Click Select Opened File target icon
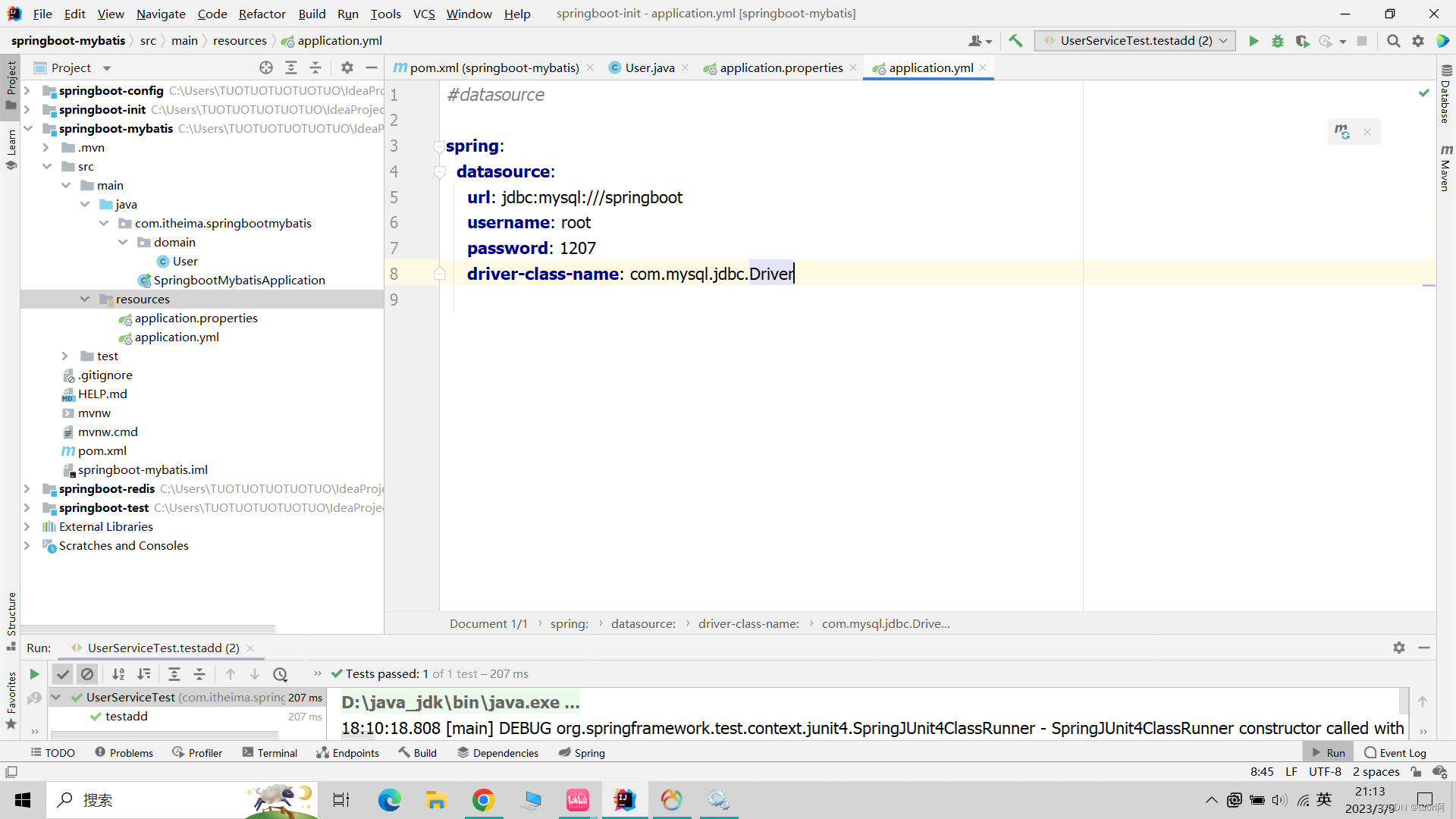Image resolution: width=1456 pixels, height=819 pixels. pos(266,67)
